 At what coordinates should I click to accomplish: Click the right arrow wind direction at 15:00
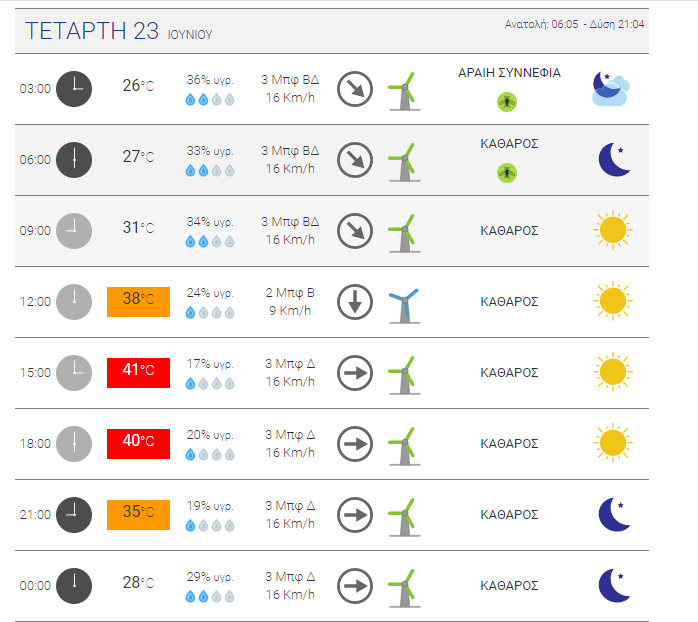click(355, 373)
